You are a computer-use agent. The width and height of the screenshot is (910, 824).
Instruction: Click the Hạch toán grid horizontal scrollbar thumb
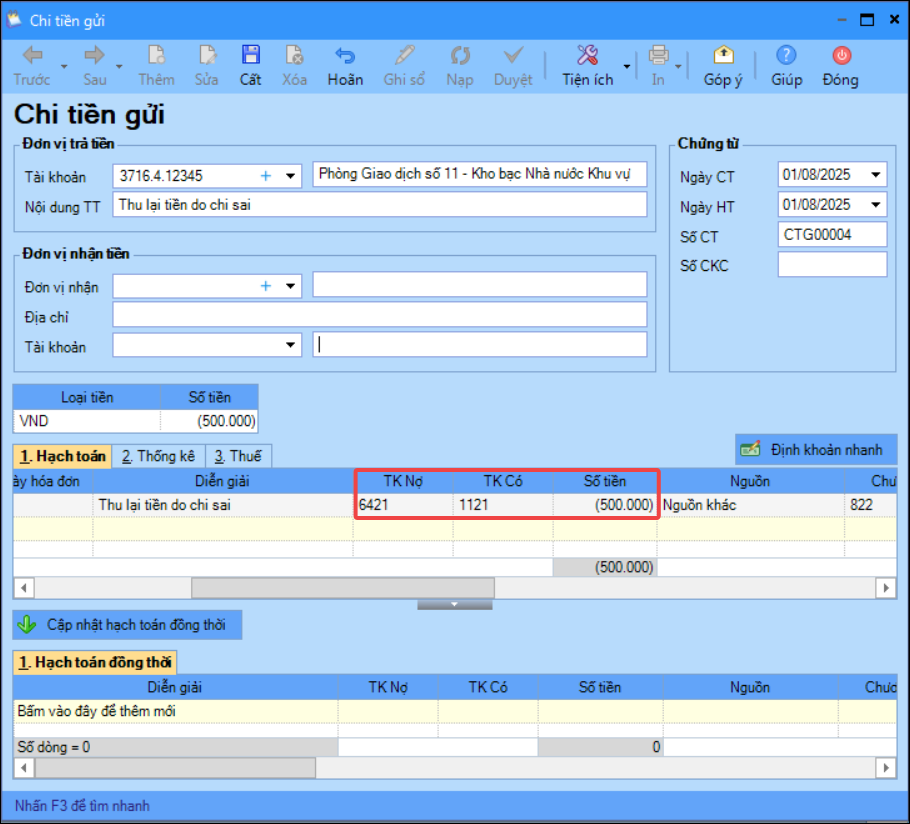click(343, 588)
